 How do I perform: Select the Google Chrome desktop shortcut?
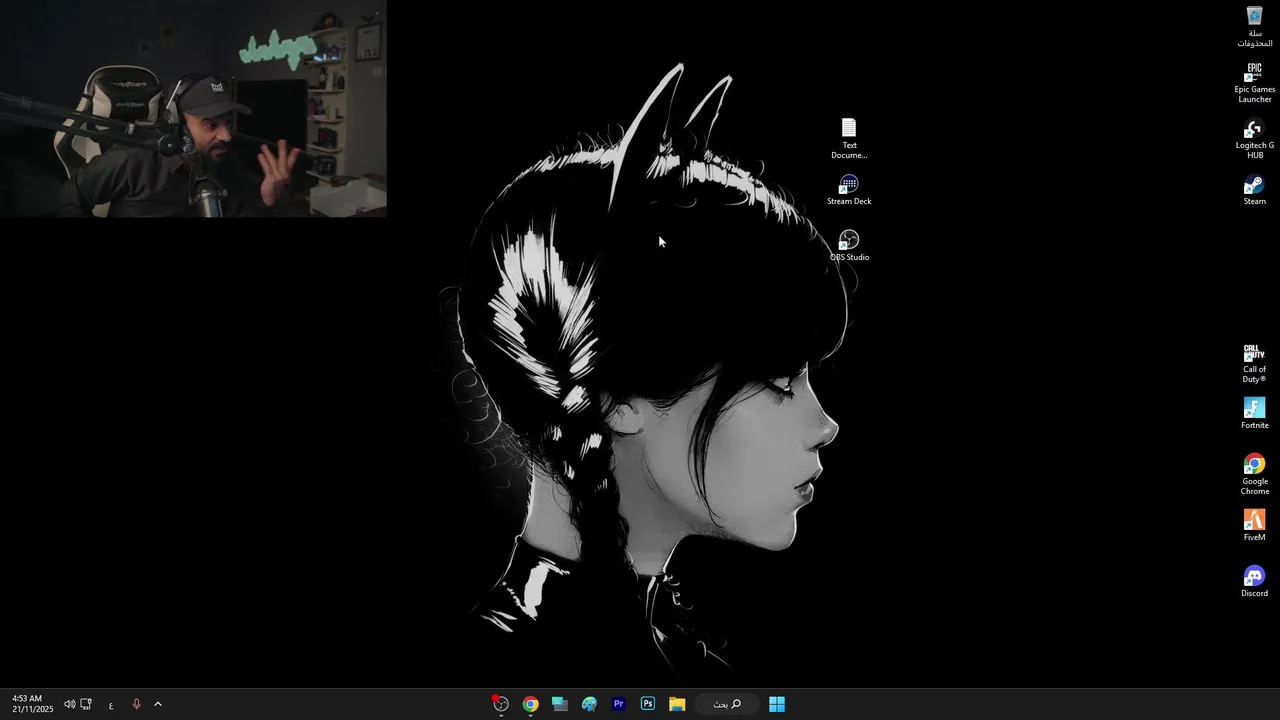[1254, 474]
